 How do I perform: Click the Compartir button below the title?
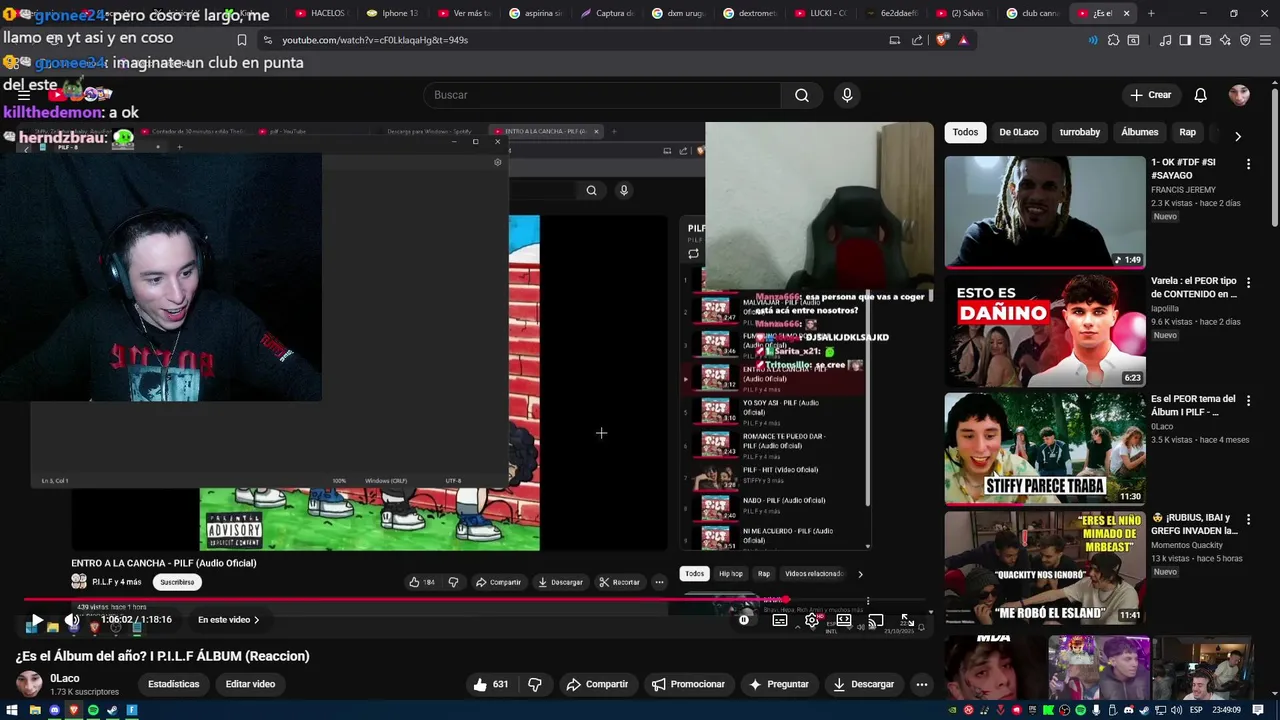pyautogui.click(x=597, y=684)
